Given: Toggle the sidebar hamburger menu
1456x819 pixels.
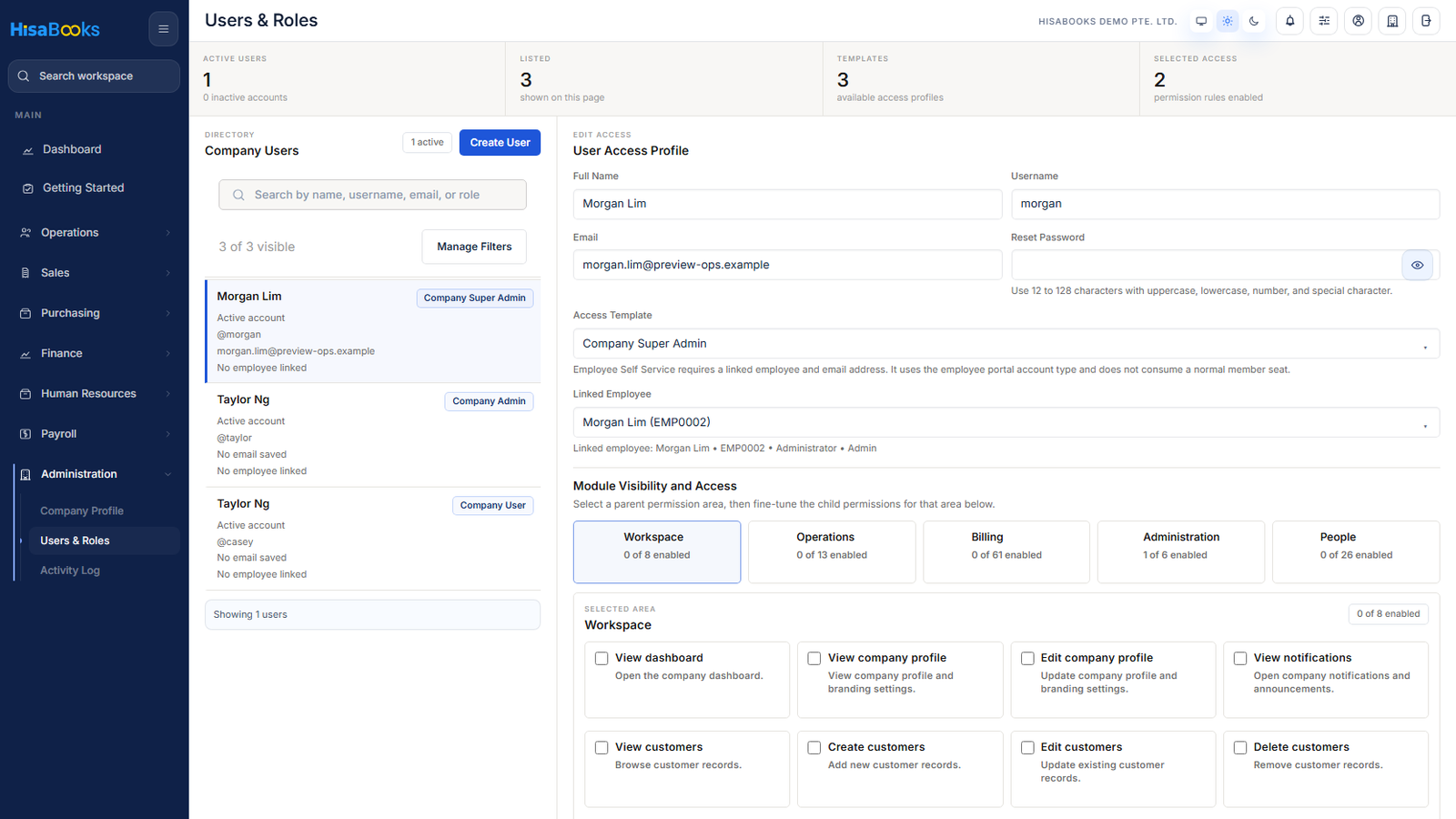Looking at the screenshot, I should pos(163,29).
